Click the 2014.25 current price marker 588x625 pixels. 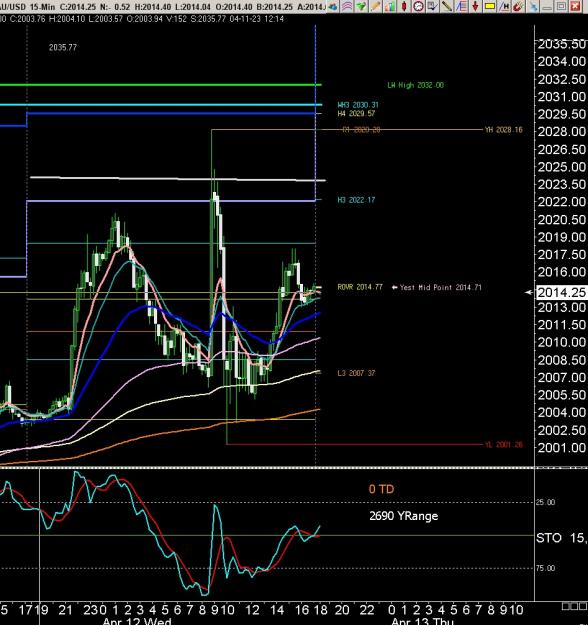point(561,293)
